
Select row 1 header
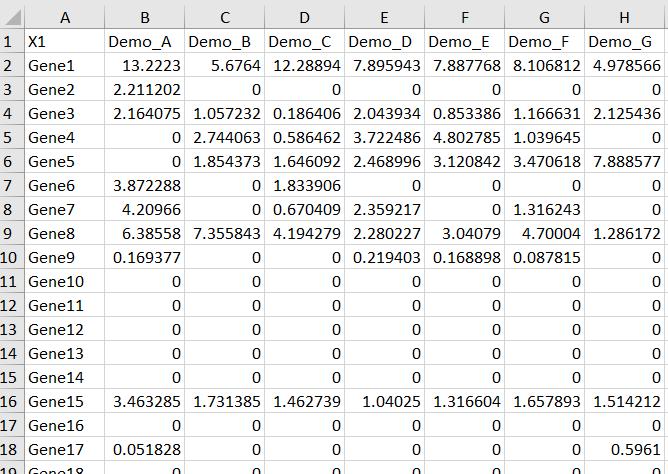(12, 42)
